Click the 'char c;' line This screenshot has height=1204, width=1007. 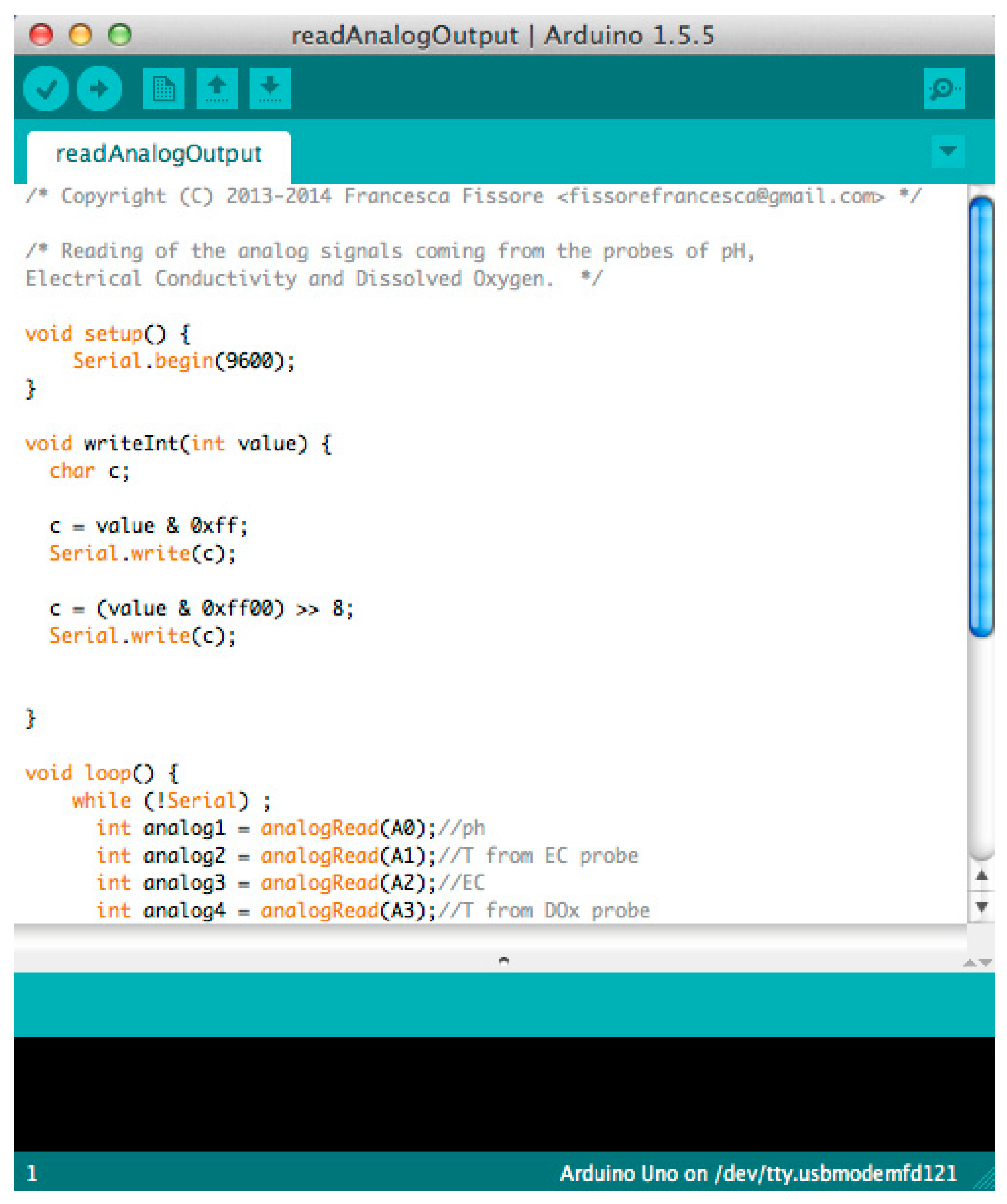pyautogui.click(x=89, y=471)
